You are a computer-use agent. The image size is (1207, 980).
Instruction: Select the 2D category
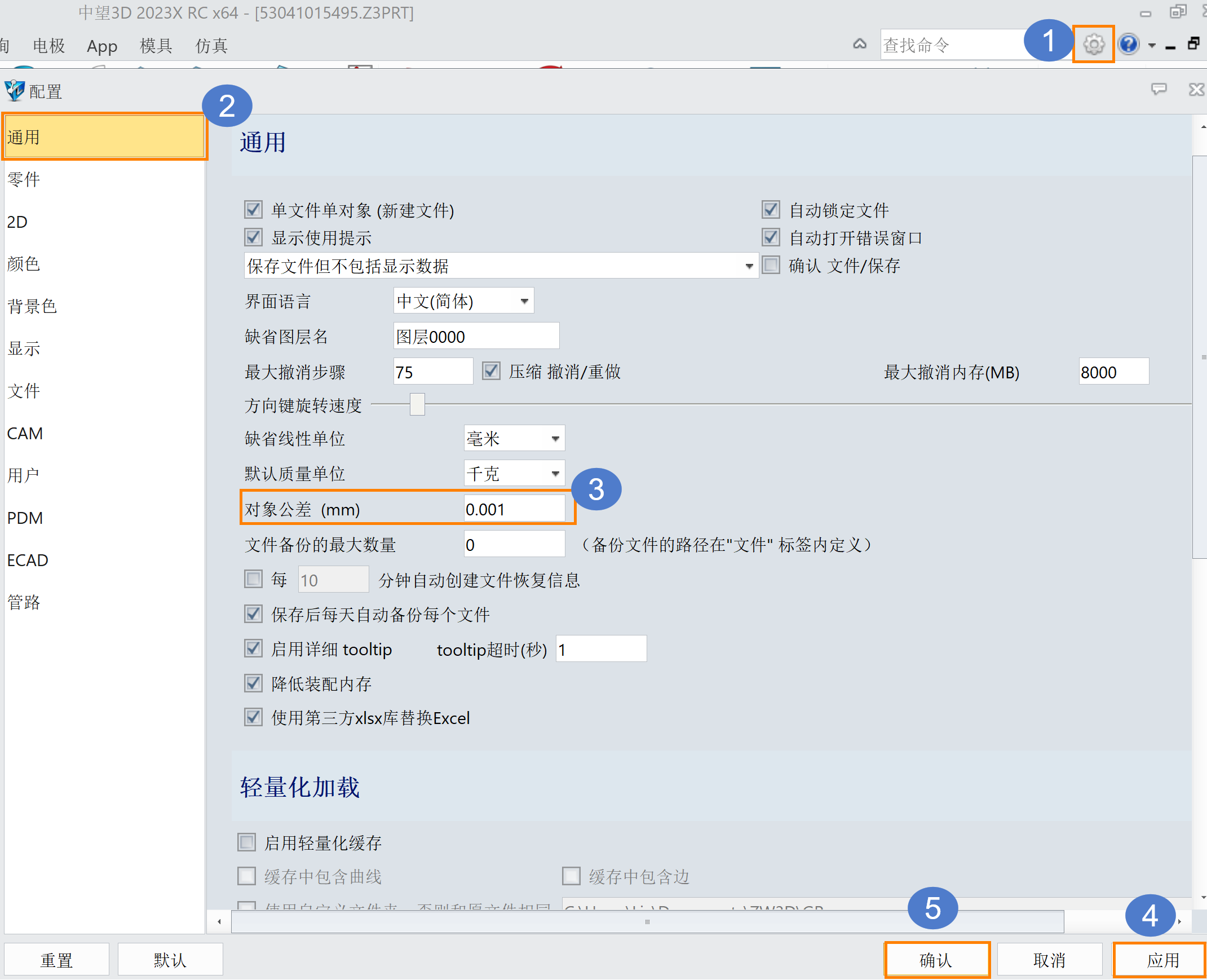(x=104, y=222)
